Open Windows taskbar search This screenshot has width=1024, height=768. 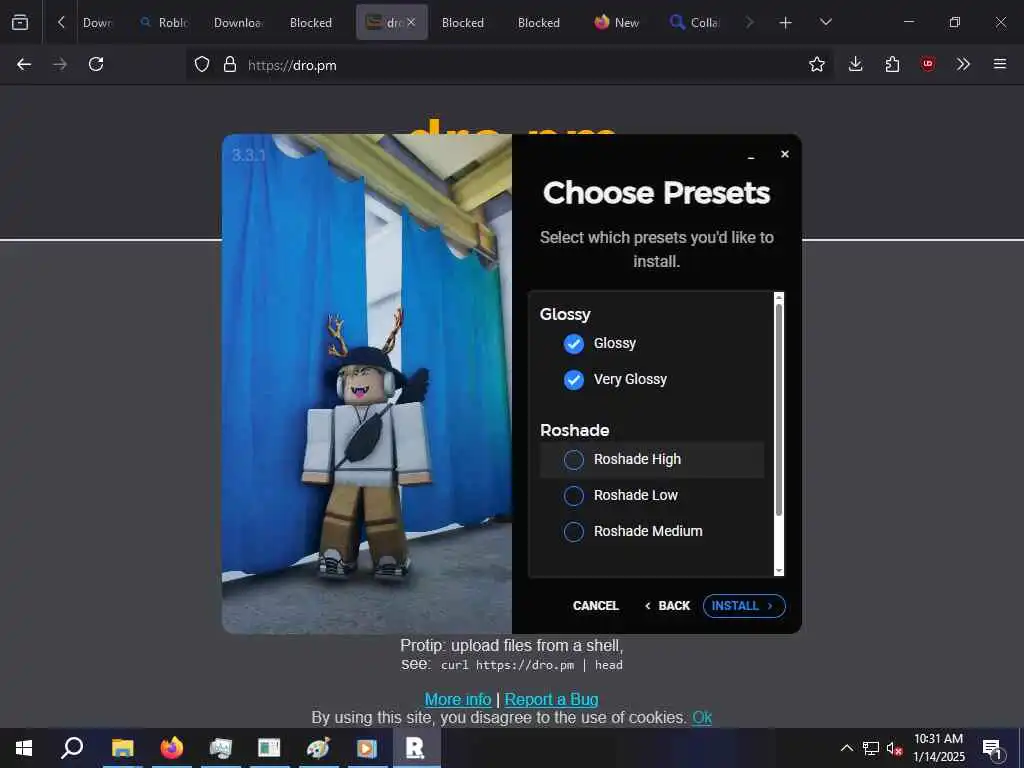coord(72,748)
